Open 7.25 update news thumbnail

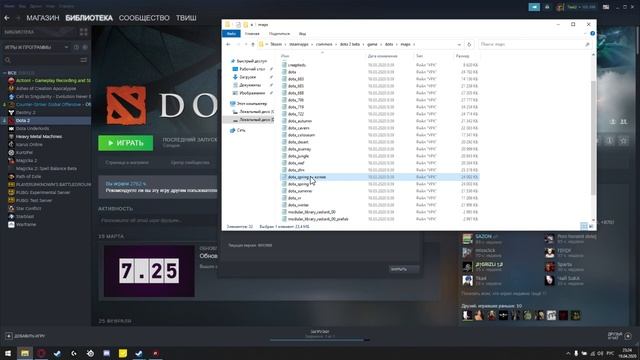pos(149,271)
